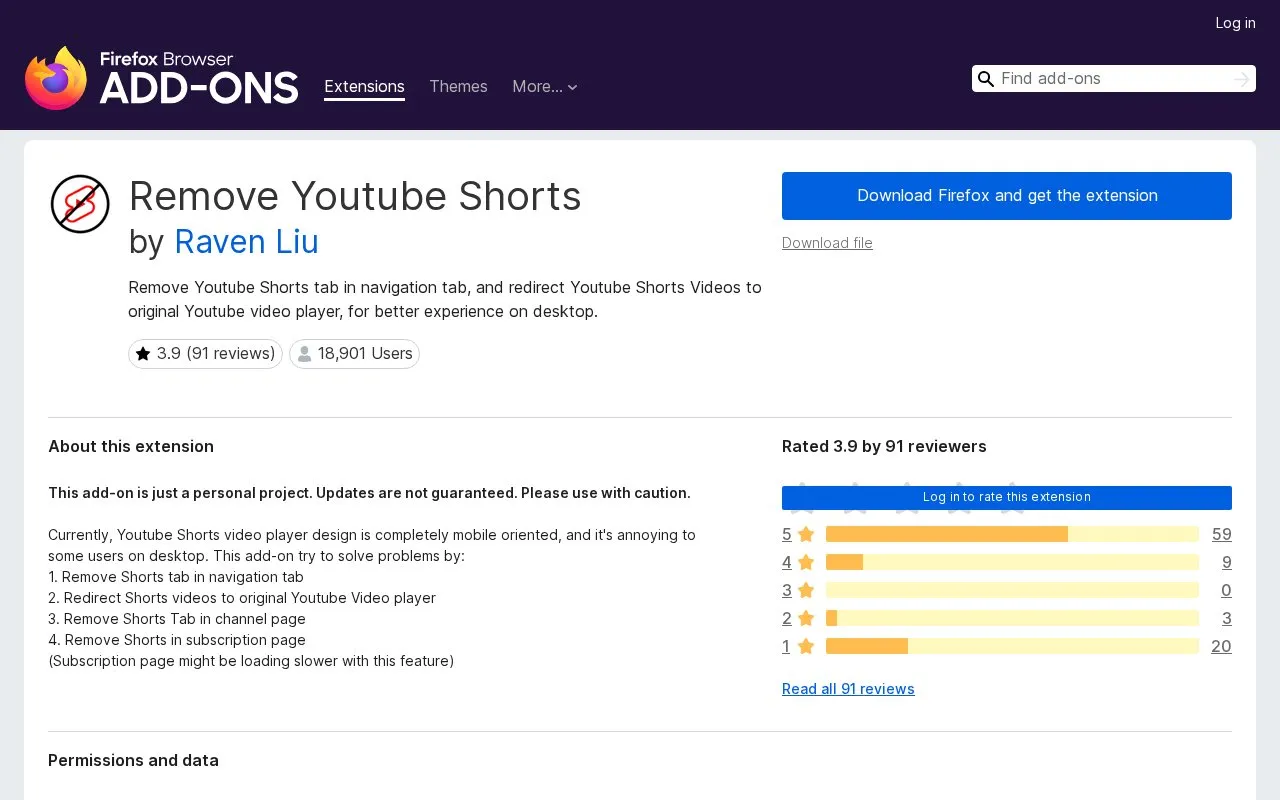Open the 3.9 (91 reviews) badge
Image resolution: width=1280 pixels, height=800 pixels.
click(205, 354)
